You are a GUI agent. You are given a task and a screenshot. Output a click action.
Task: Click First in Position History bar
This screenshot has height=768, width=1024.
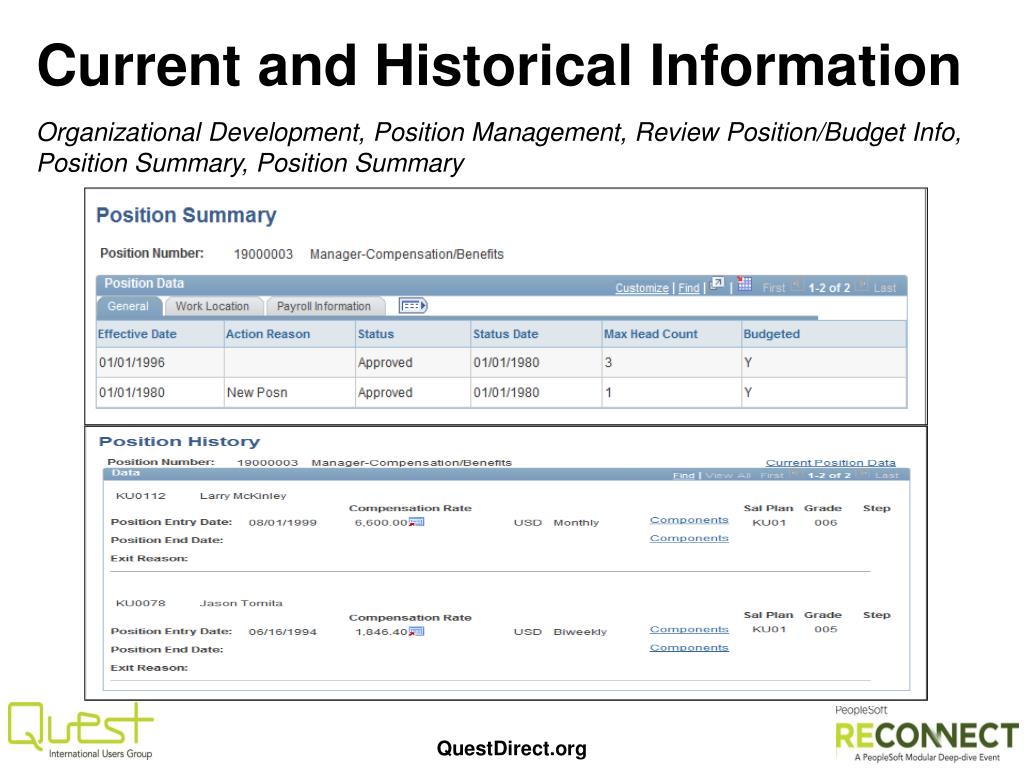pos(772,475)
